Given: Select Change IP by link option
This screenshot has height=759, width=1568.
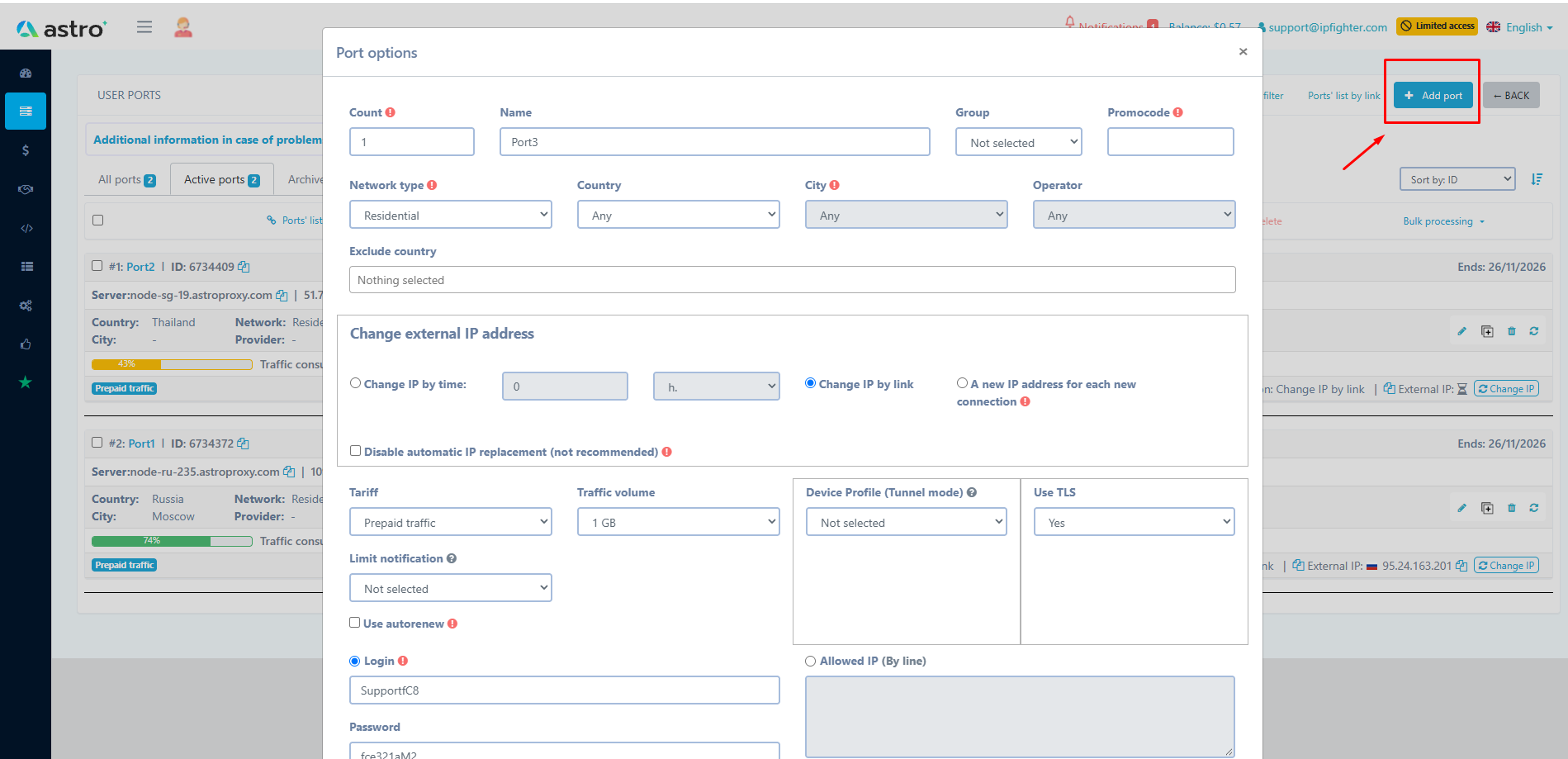Looking at the screenshot, I should pyautogui.click(x=810, y=383).
